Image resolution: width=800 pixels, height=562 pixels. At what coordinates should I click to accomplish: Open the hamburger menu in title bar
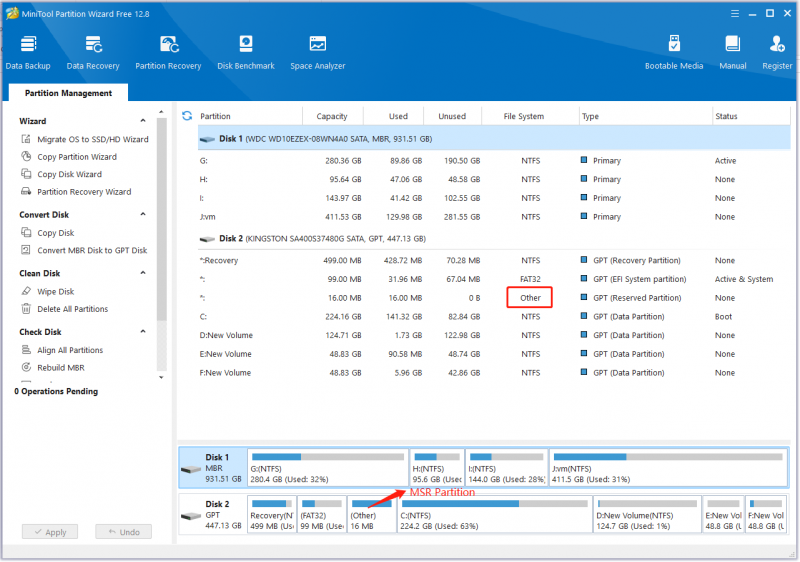[735, 14]
